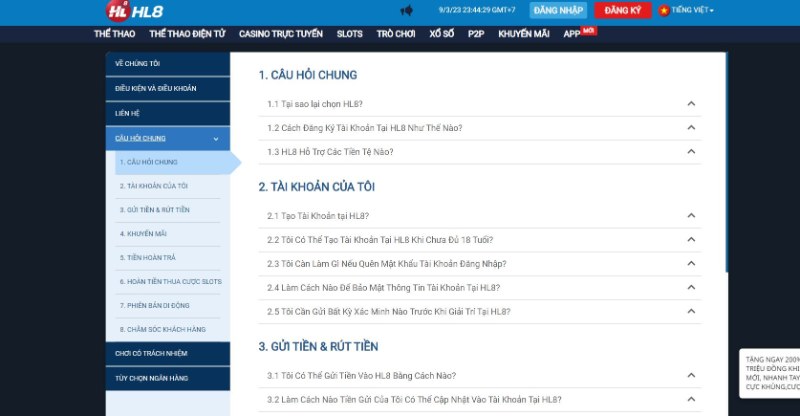Image resolution: width=800 pixels, height=416 pixels.
Task: Select VỀ CHÚNG TÔI in sidebar
Action: [x=168, y=64]
